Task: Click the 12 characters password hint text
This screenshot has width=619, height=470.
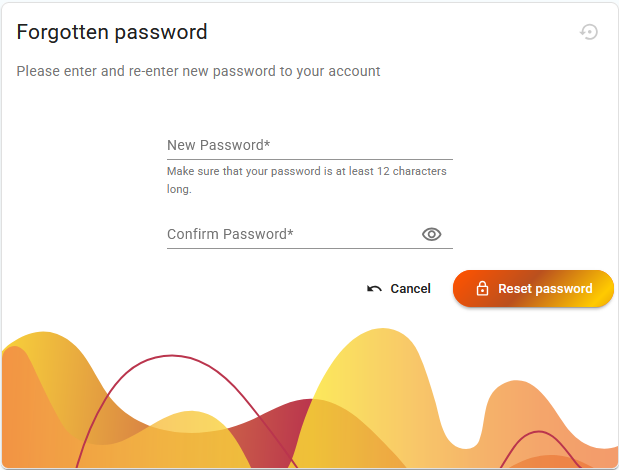Action: pyautogui.click(x=306, y=180)
